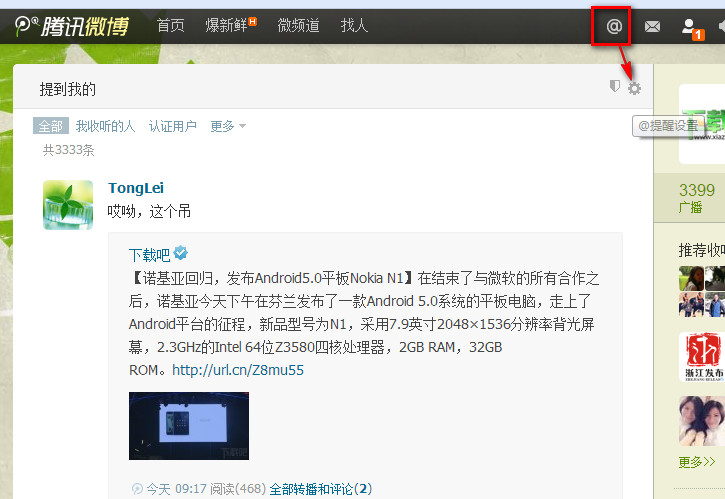
Task: Click the shield filter icon beside the gear
Action: click(614, 86)
